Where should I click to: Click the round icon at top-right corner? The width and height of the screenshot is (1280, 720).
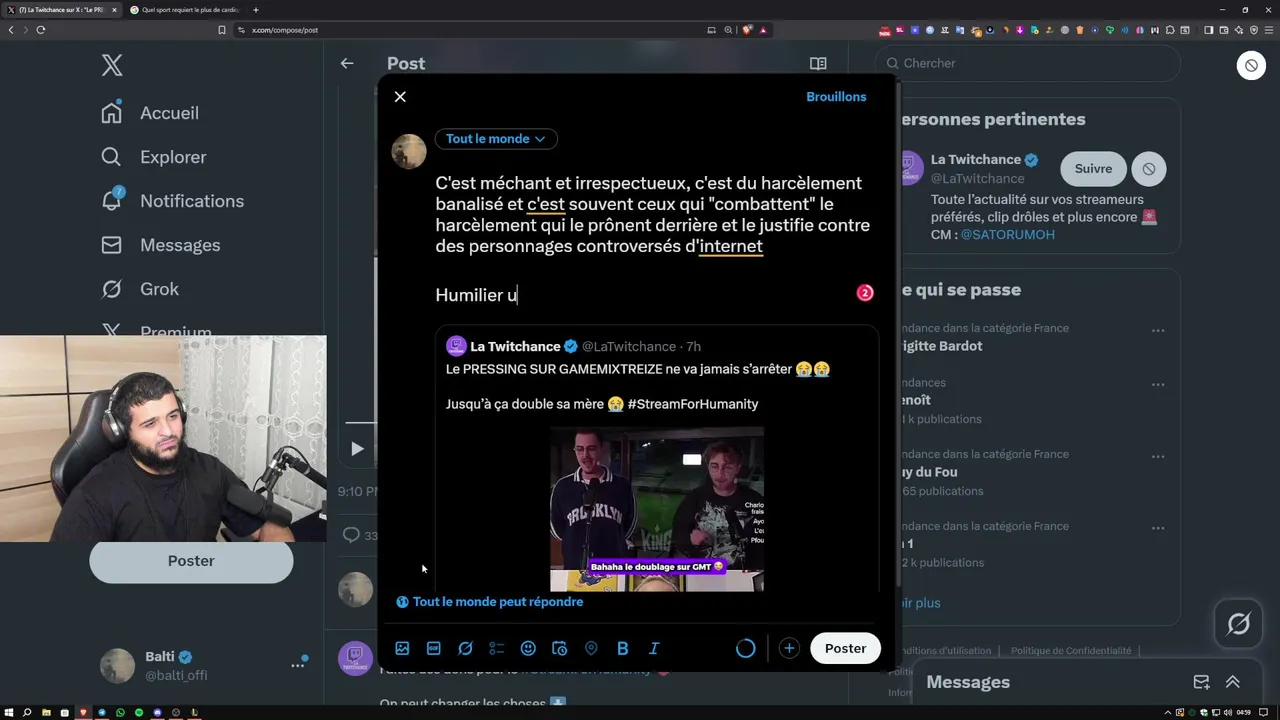point(1251,66)
